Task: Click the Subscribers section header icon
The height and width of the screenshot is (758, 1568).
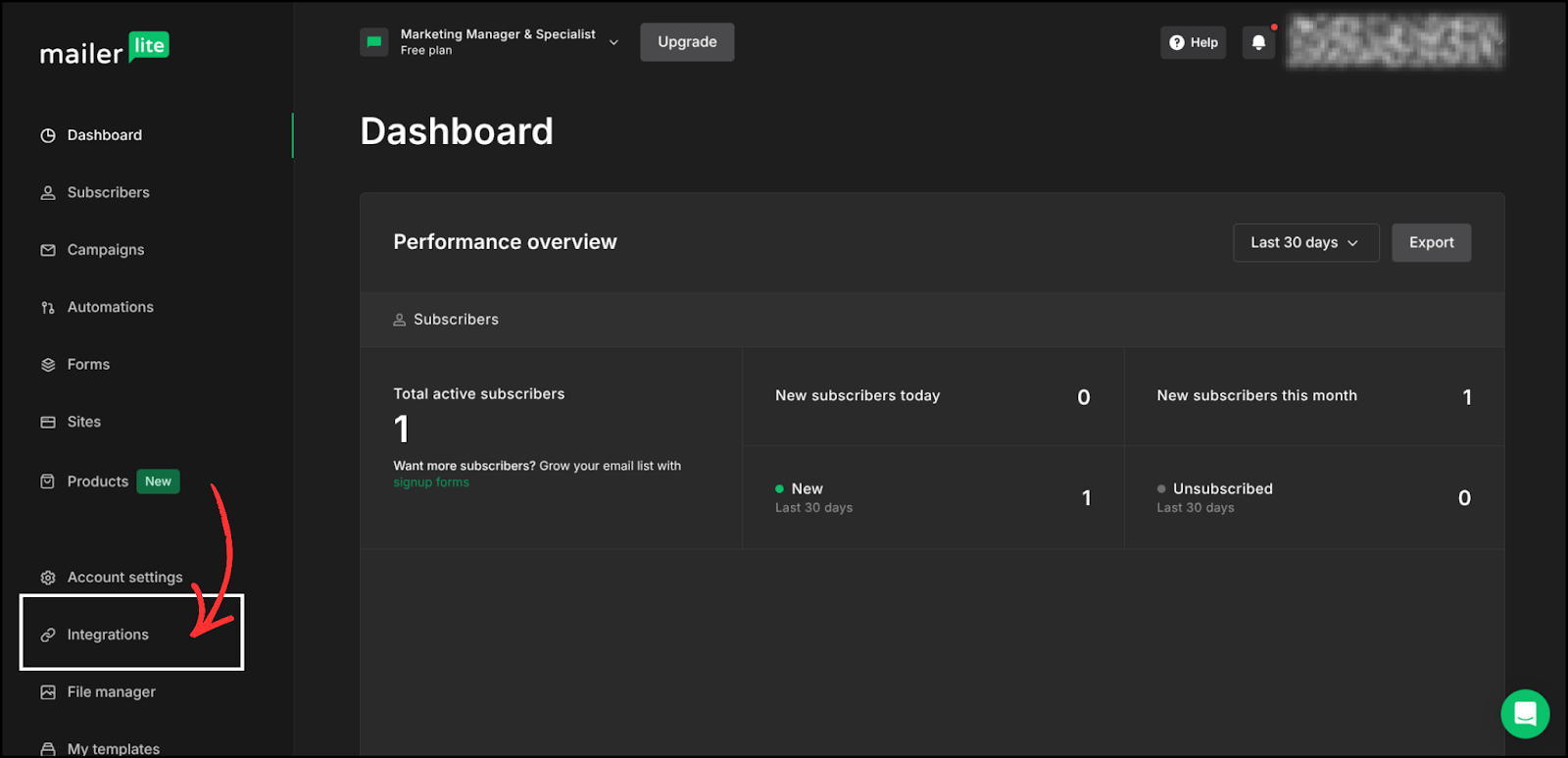Action: (x=400, y=320)
